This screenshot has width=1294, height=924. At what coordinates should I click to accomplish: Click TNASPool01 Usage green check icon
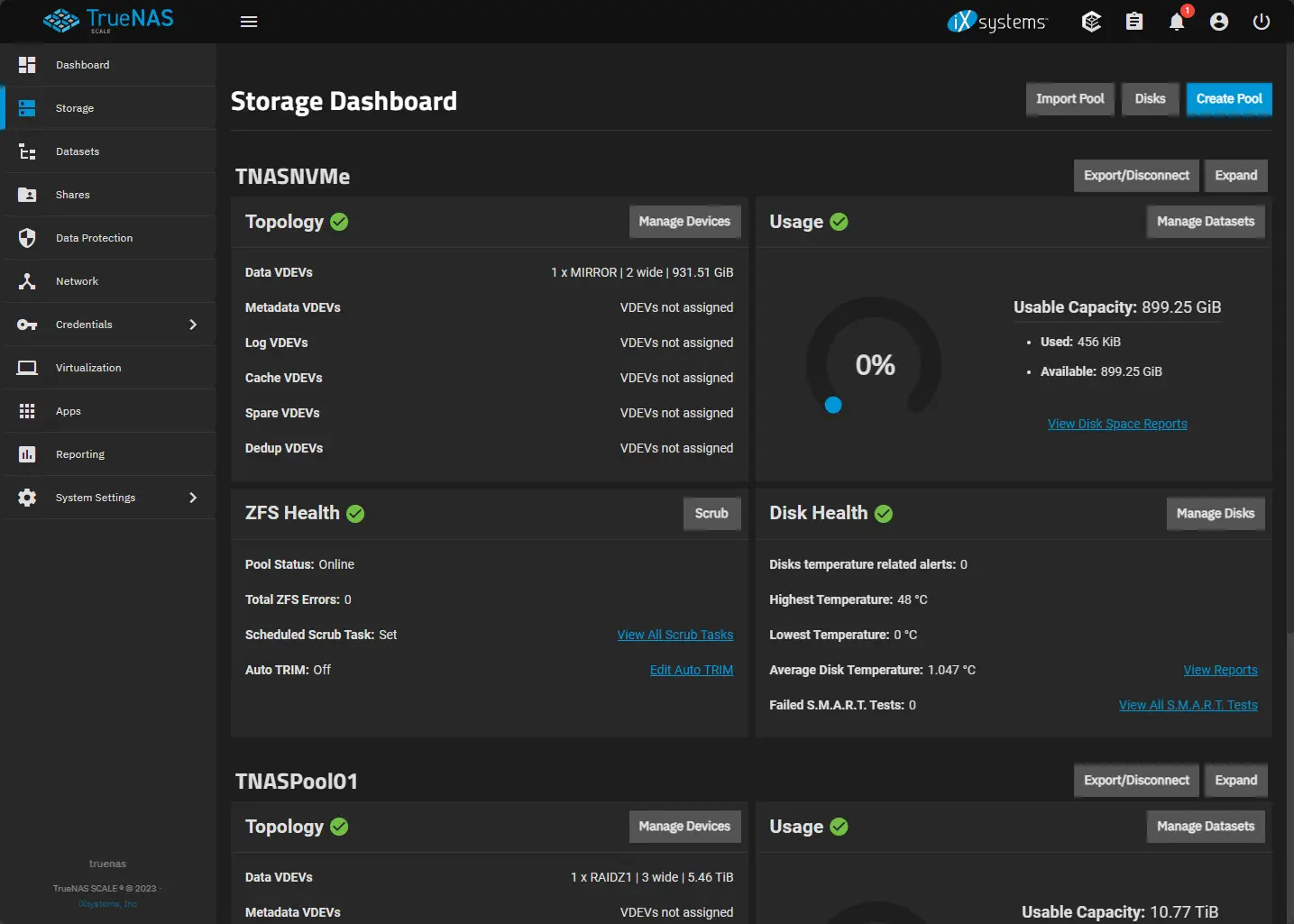(x=839, y=827)
